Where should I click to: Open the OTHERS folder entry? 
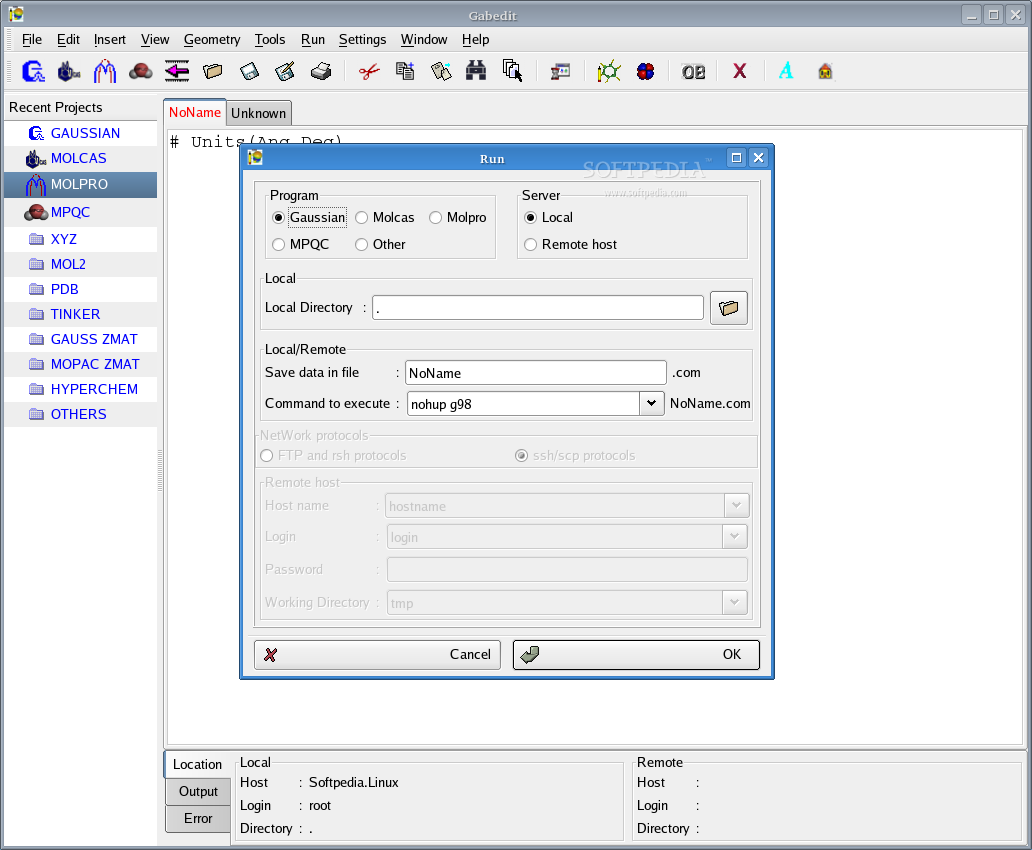click(x=81, y=414)
